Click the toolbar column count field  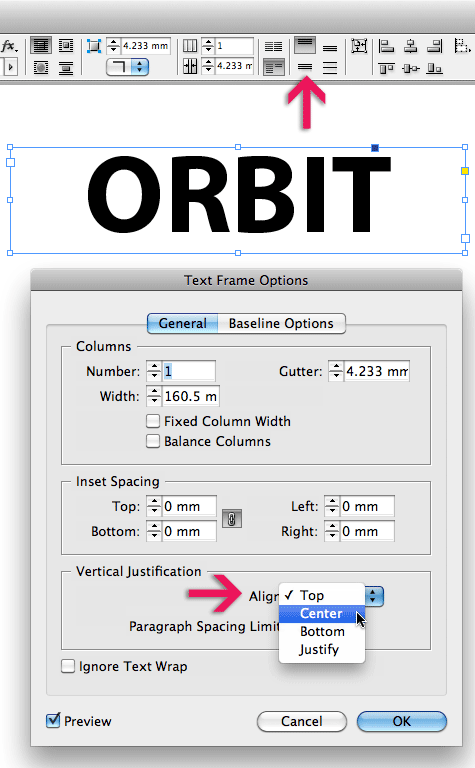point(234,46)
